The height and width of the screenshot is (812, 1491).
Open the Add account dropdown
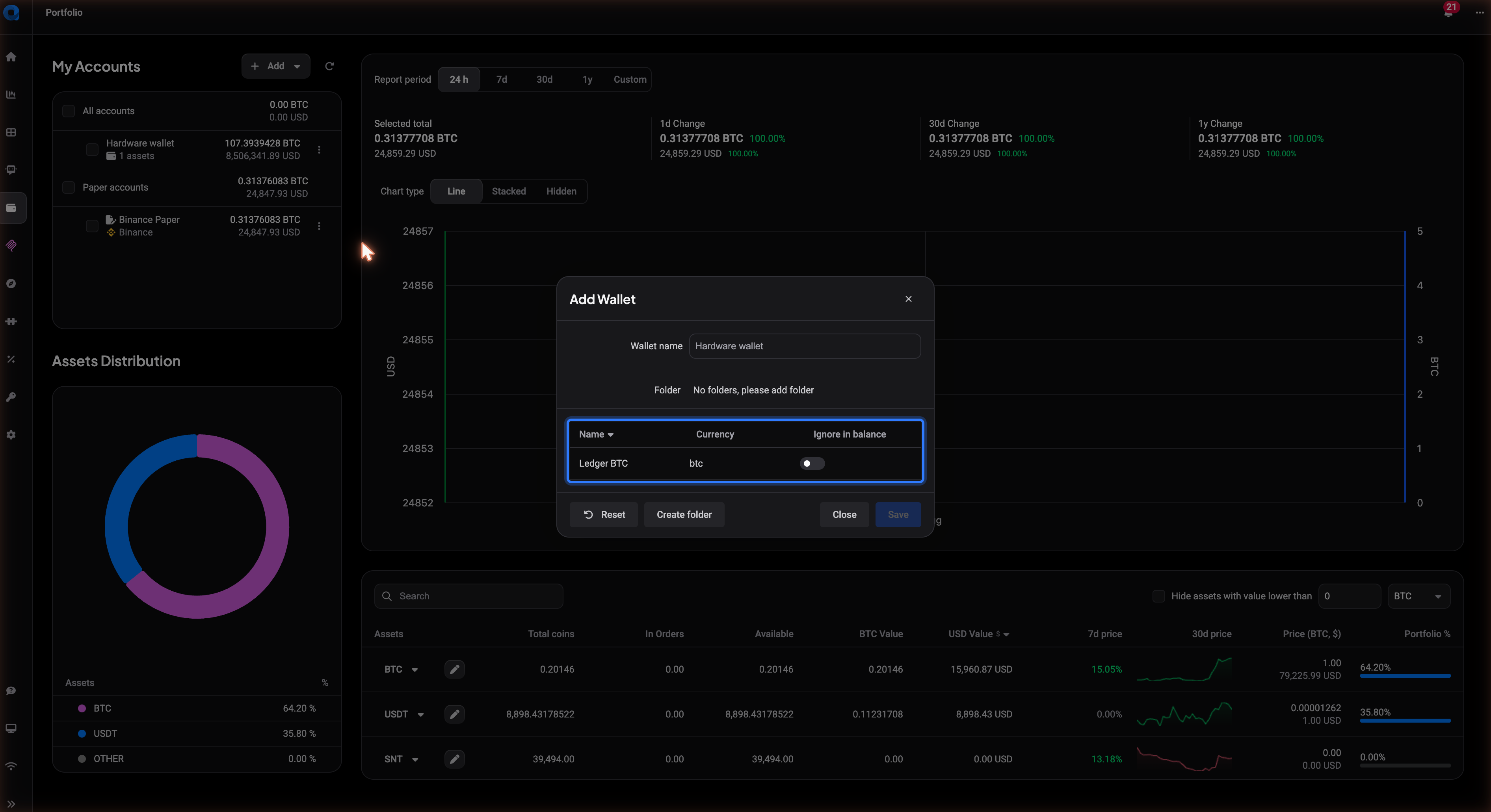coord(275,66)
